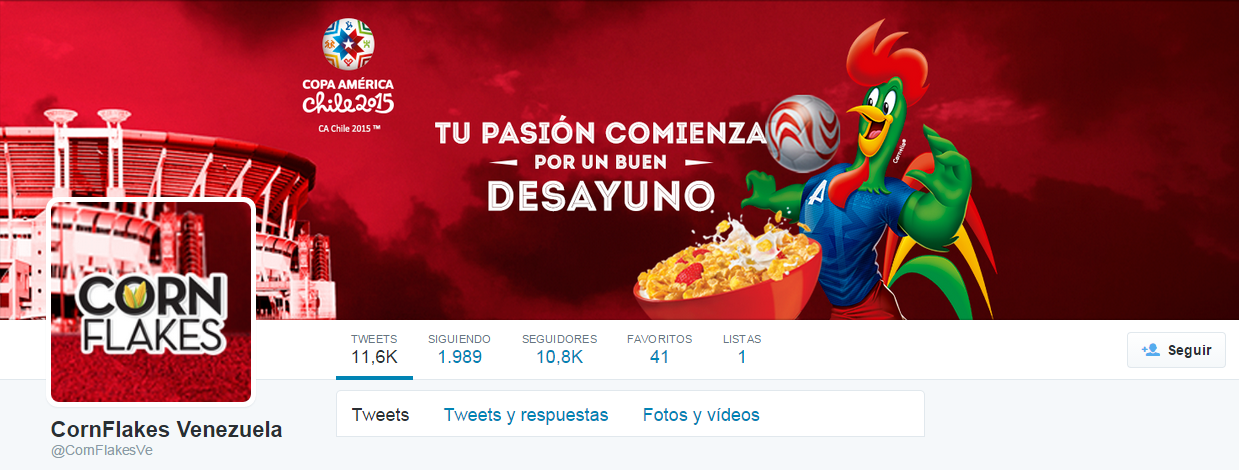
Task: Open the Tweets count 11,6K stat
Action: [374, 349]
